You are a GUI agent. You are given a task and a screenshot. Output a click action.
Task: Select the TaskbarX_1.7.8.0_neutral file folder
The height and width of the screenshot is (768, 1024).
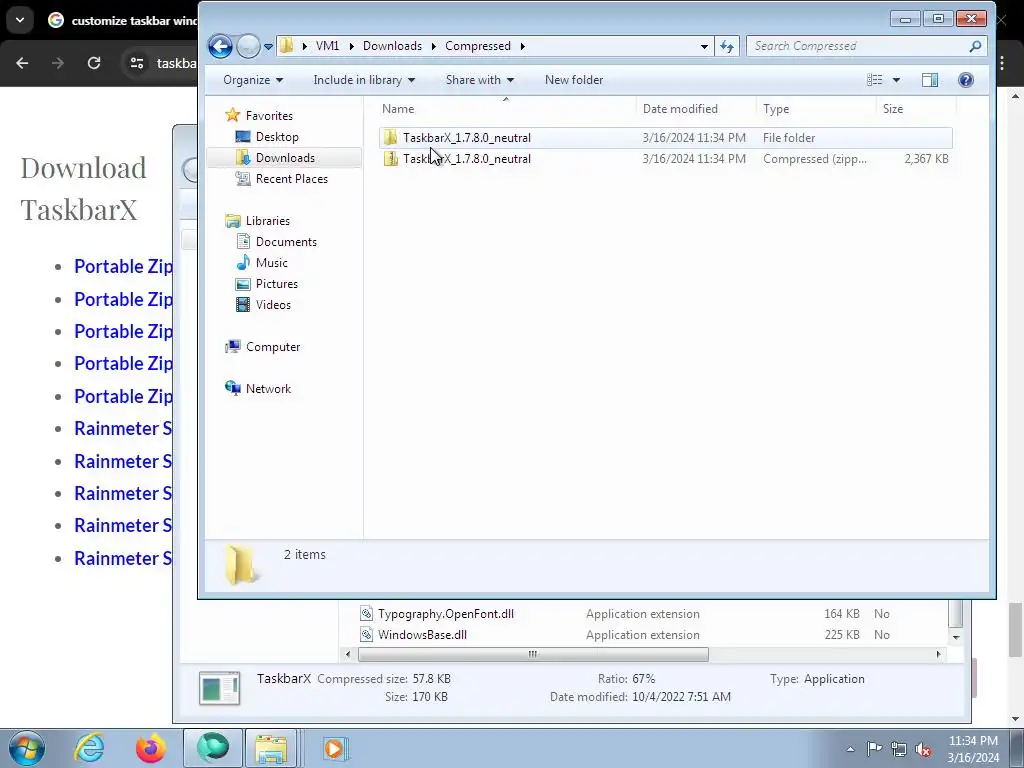(x=665, y=138)
